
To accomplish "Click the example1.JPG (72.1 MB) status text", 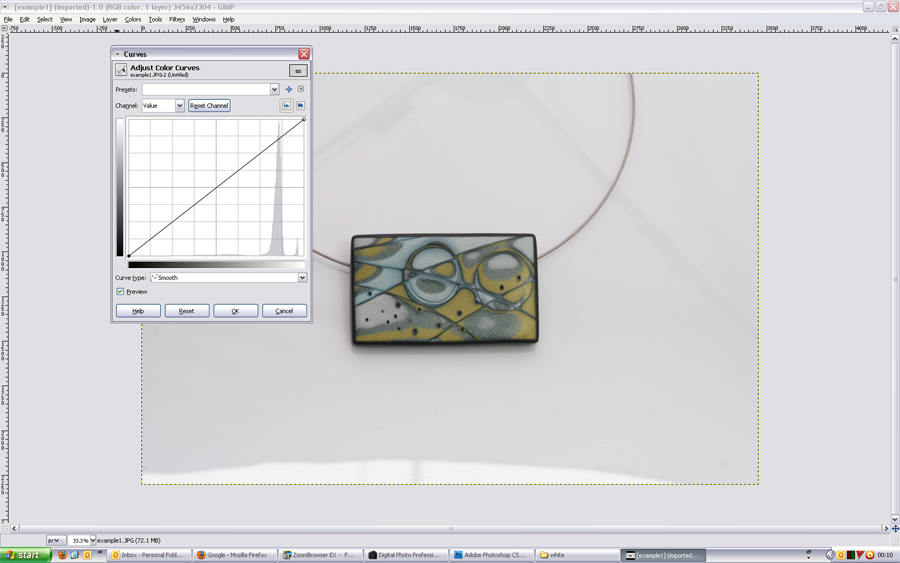I will (129, 541).
